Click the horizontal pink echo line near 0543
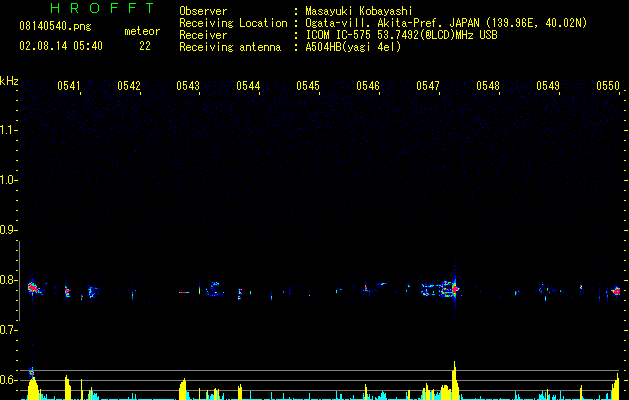The width and height of the screenshot is (629, 400). [x=184, y=292]
